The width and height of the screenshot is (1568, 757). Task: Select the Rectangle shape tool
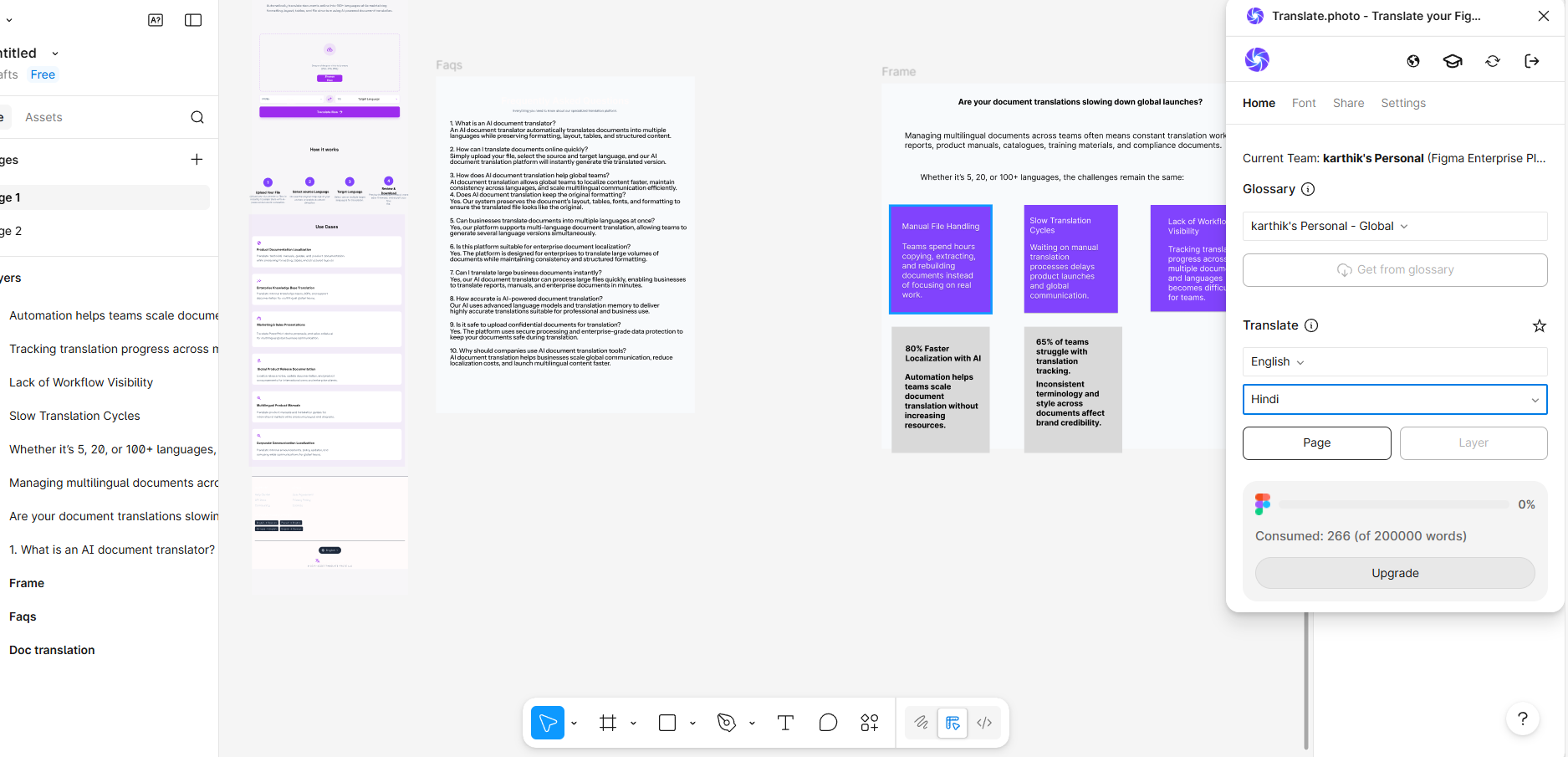click(x=667, y=723)
